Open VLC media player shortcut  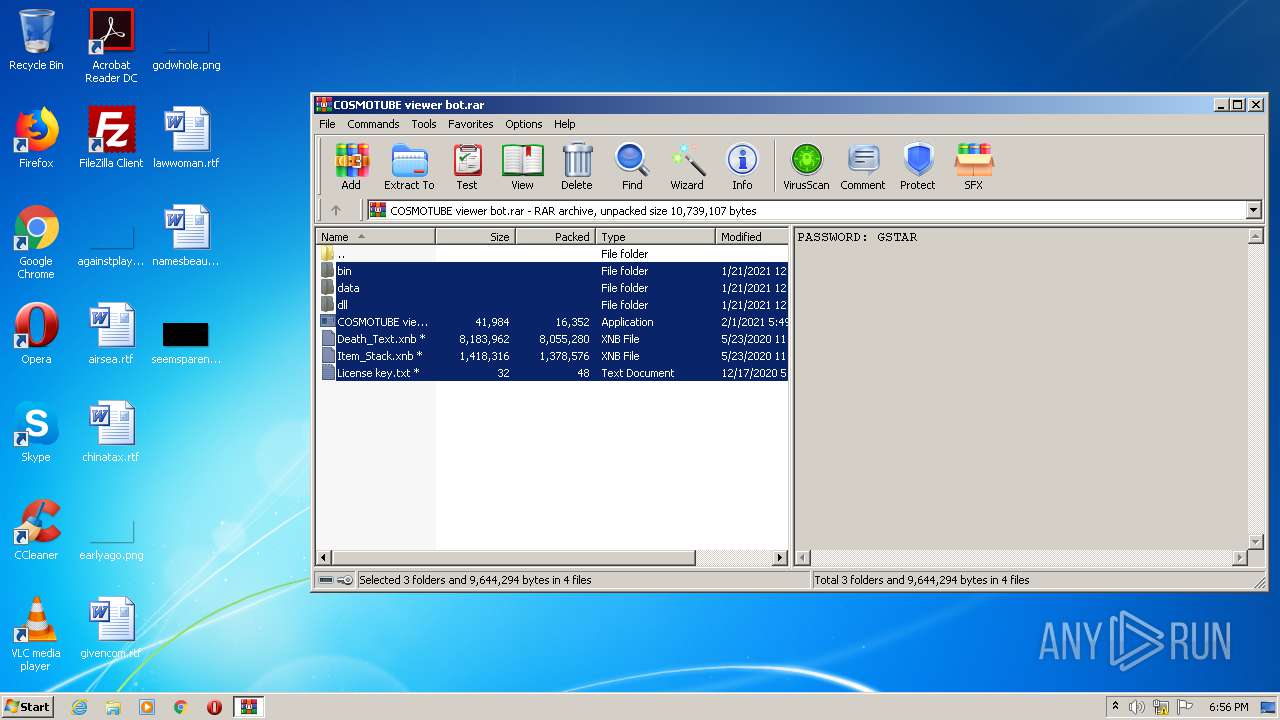(36, 634)
